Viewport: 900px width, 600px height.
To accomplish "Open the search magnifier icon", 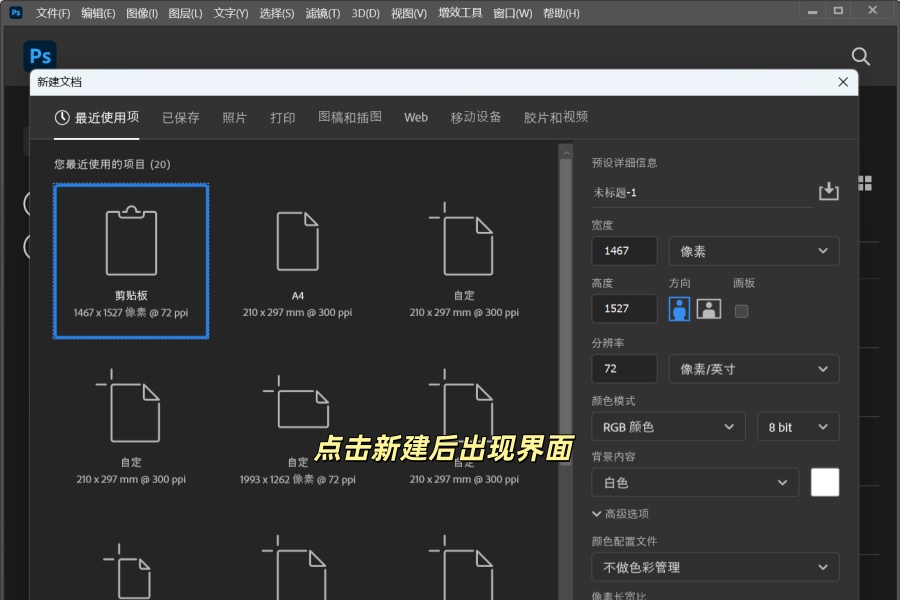I will tap(860, 56).
